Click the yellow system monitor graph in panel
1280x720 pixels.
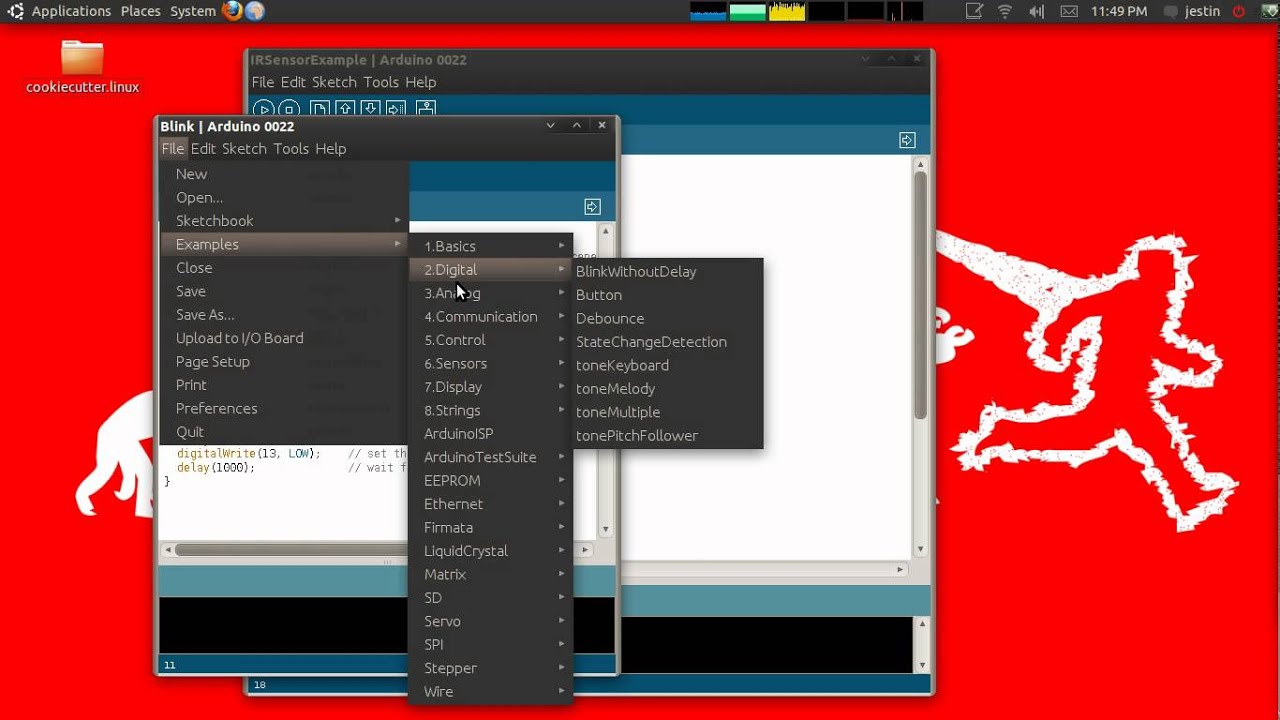pos(787,12)
